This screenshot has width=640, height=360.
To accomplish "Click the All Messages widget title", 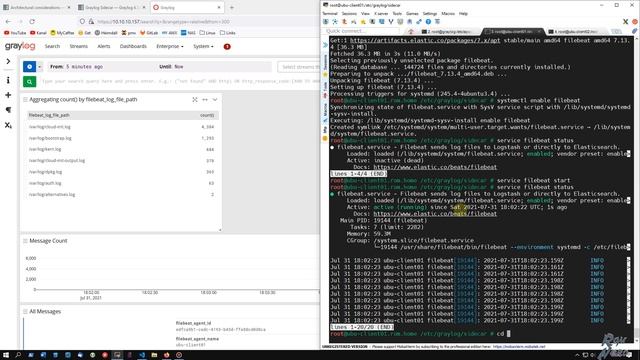I will click(45, 311).
